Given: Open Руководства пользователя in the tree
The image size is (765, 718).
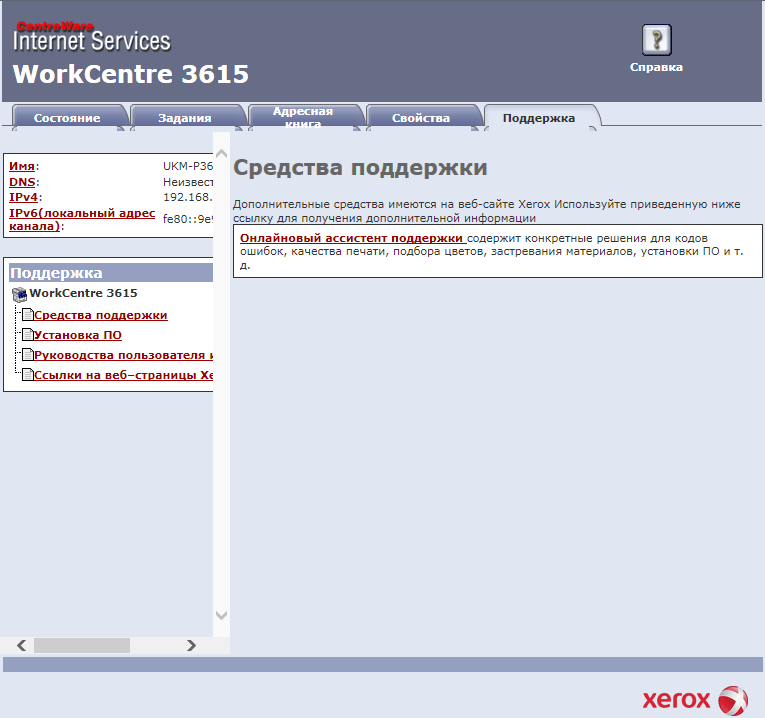Looking at the screenshot, I should [123, 355].
